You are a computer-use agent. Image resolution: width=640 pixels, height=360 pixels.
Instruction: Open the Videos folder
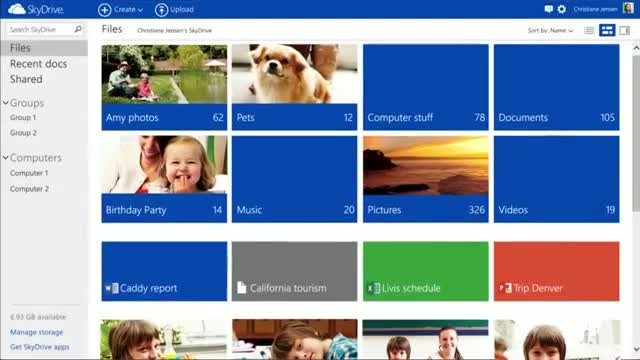[x=556, y=179]
